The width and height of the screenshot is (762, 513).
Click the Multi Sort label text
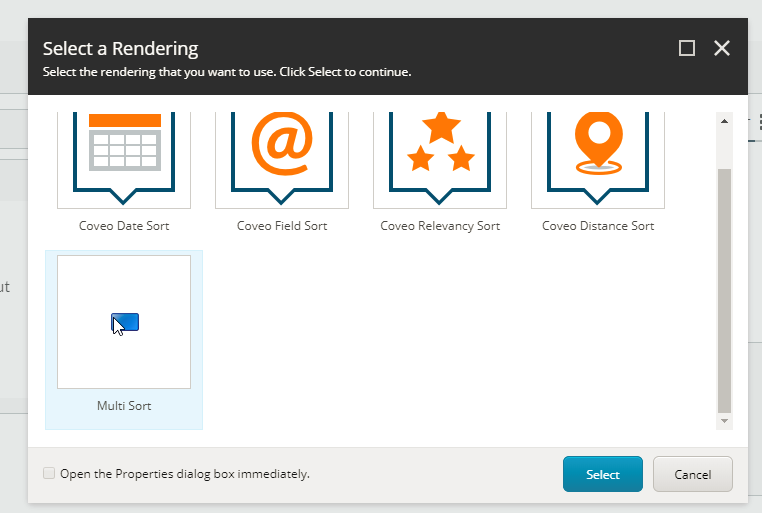coord(124,406)
